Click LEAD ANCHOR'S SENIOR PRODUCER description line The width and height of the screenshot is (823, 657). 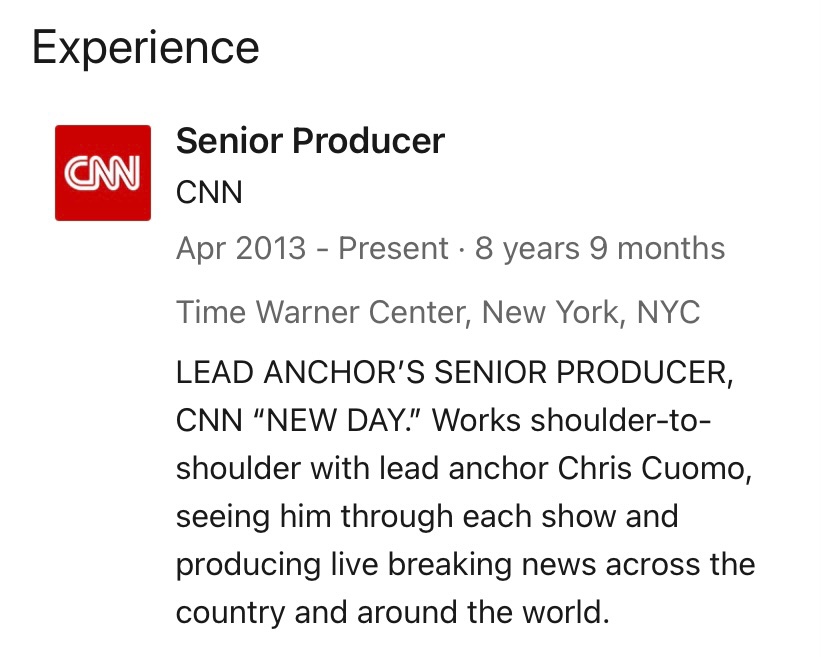[454, 373]
